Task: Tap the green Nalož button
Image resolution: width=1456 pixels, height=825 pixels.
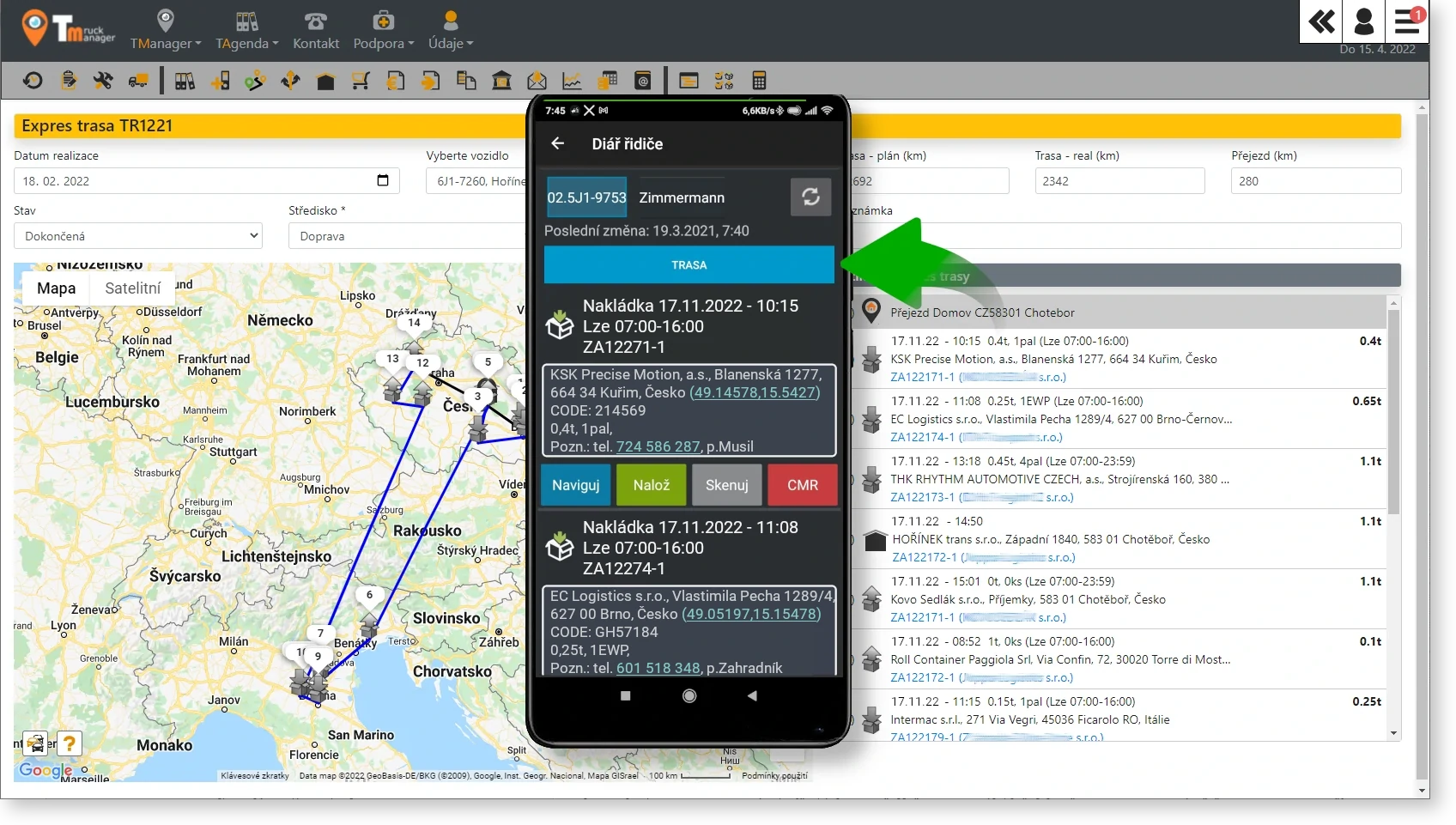Action: coord(651,485)
